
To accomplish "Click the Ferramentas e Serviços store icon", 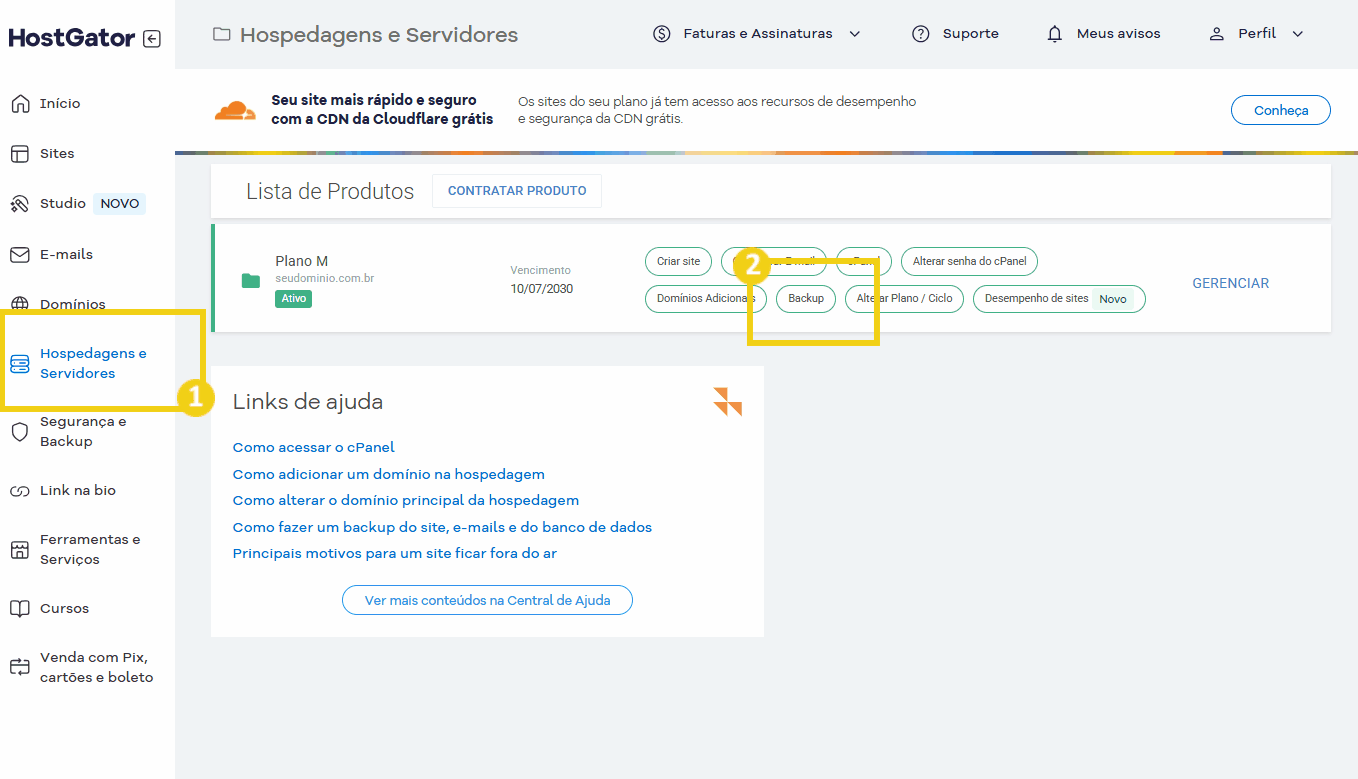I will 19,550.
